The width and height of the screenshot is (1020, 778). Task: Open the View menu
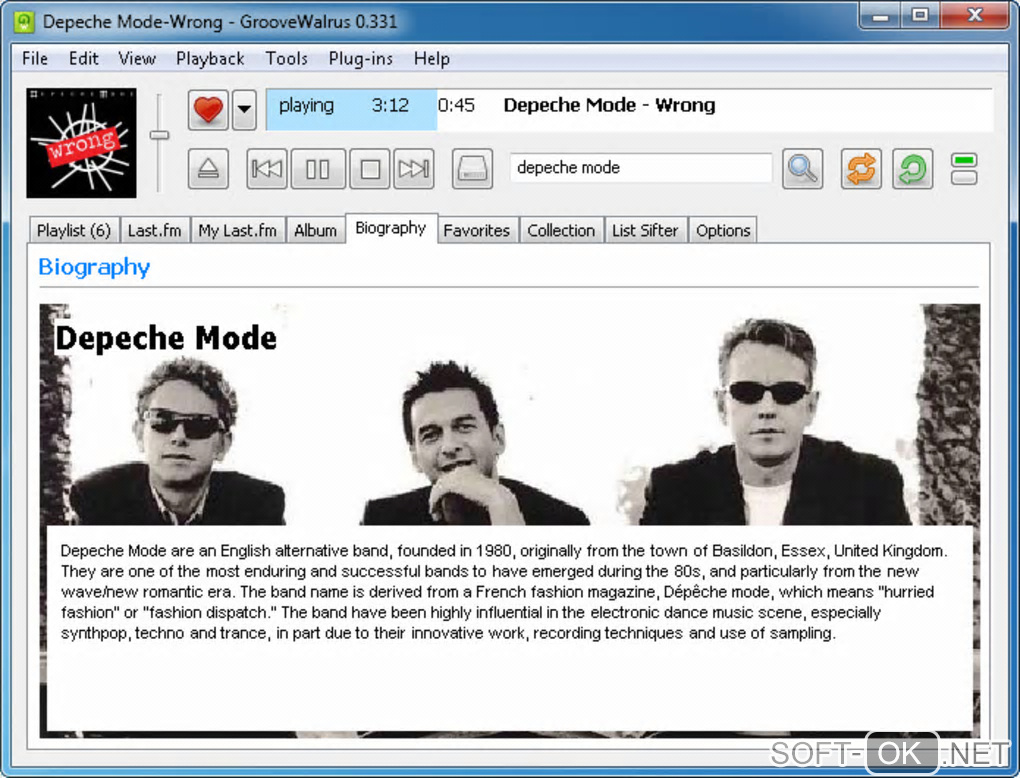pos(137,59)
